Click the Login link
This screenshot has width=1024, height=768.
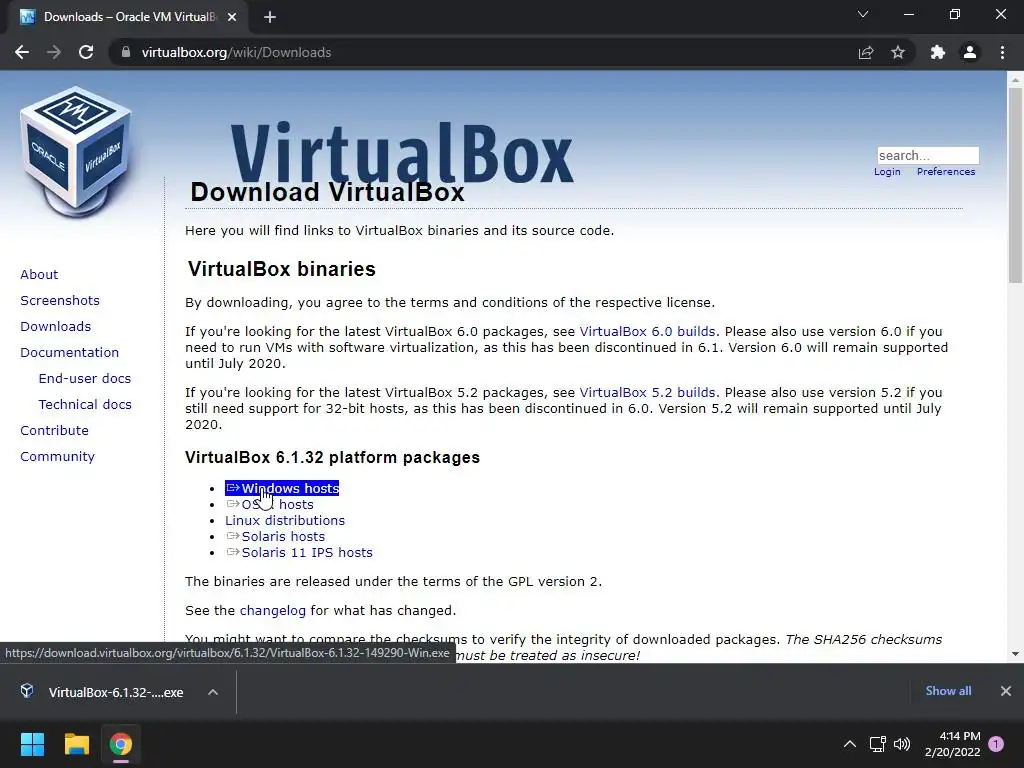[x=887, y=172]
